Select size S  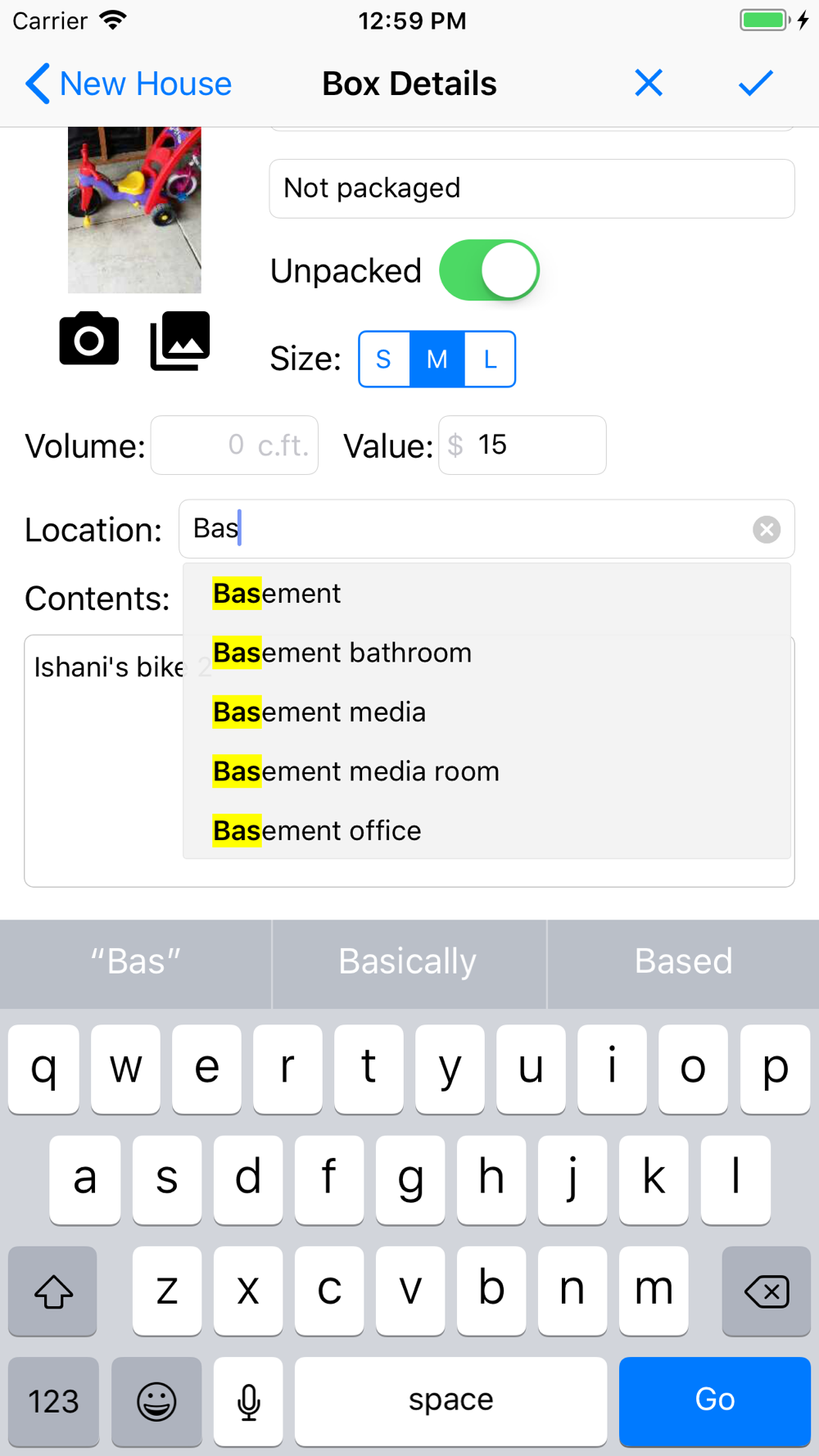pyautogui.click(x=384, y=359)
